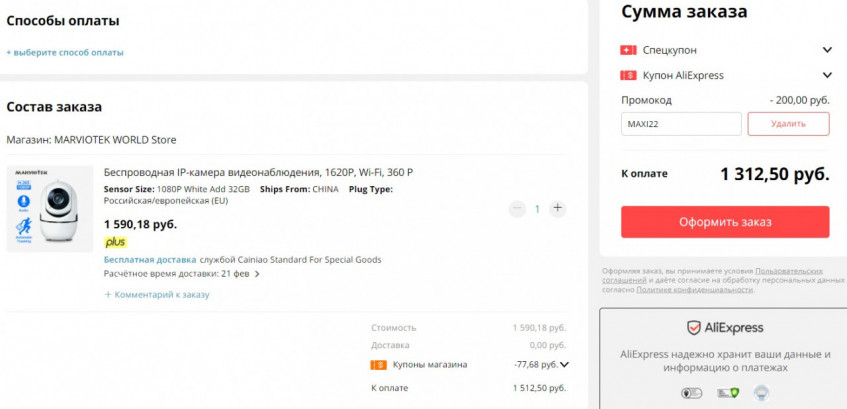
Task: Decrease item quantity with minus button
Action: point(517,209)
